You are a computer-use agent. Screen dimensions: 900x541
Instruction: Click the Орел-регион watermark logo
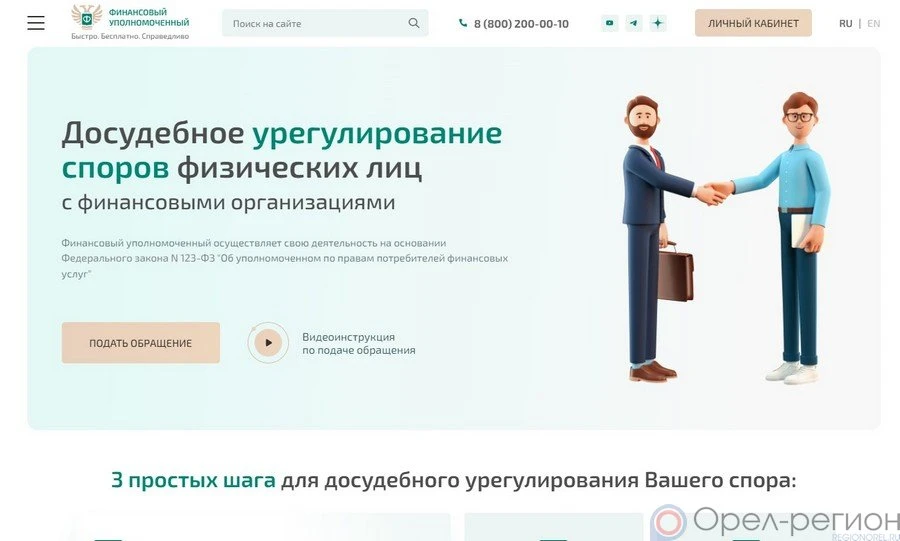[x=775, y=522]
